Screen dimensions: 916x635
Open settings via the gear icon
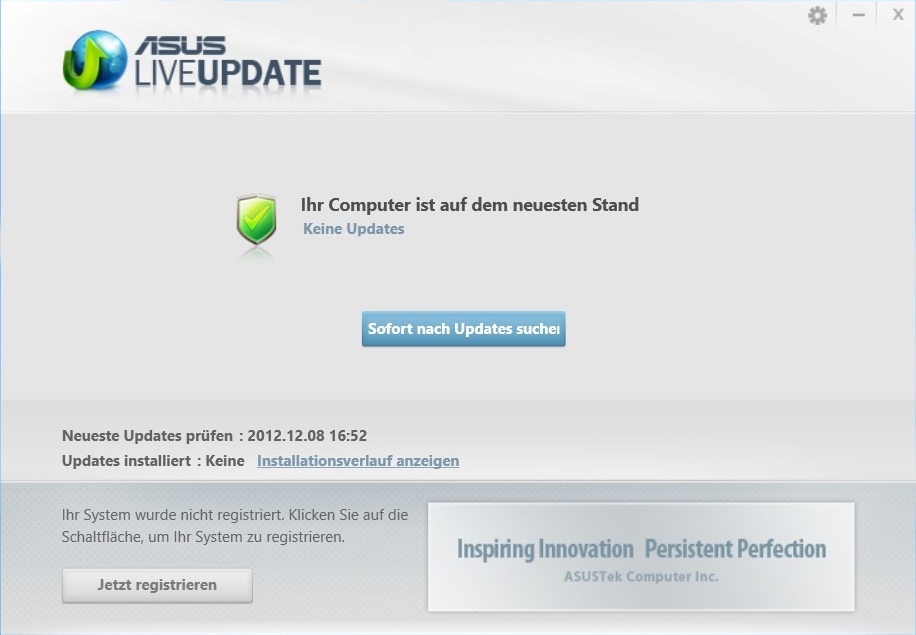[x=817, y=15]
